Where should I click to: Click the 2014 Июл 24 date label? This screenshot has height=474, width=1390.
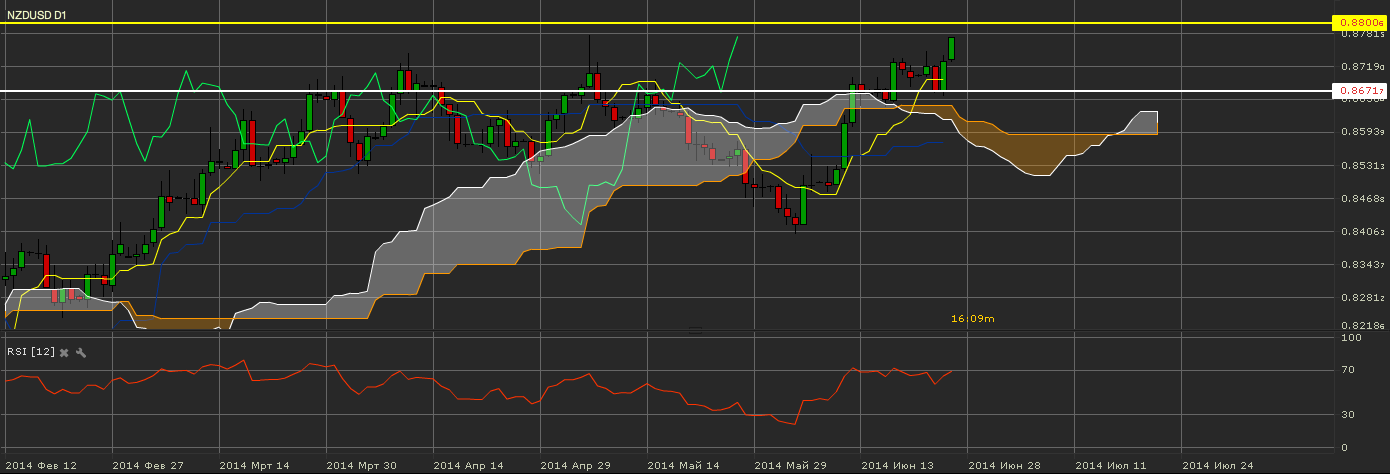pos(1217,465)
